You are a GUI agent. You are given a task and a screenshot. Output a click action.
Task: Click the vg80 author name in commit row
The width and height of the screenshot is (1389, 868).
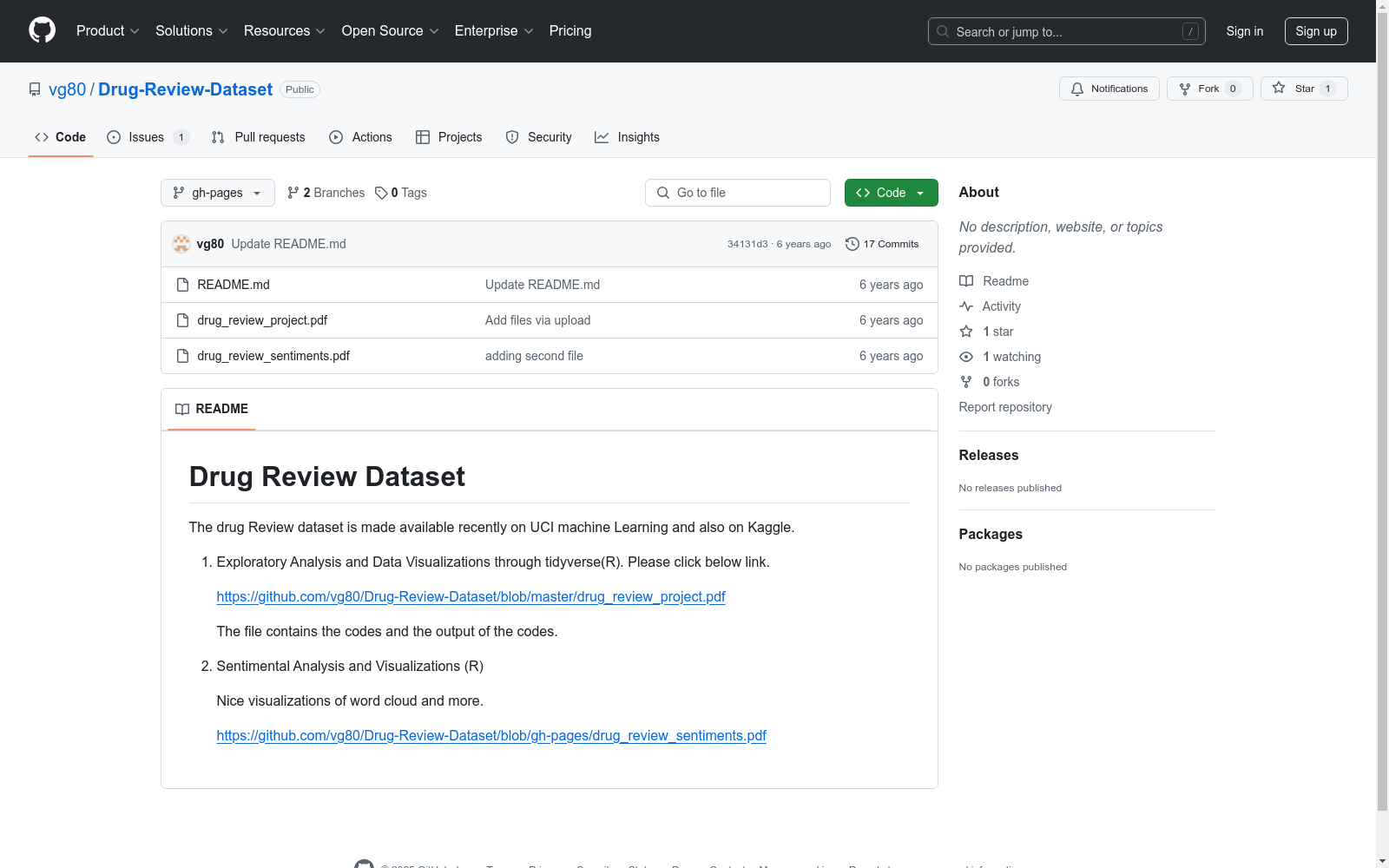click(x=210, y=244)
